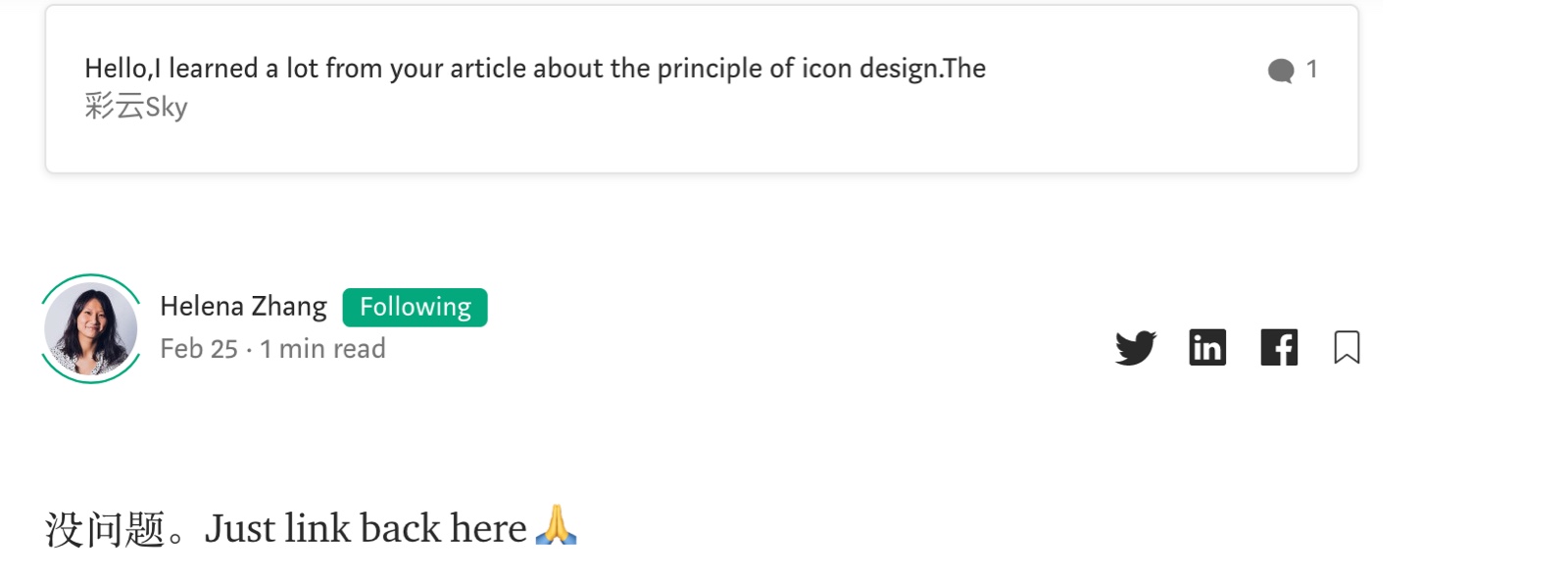This screenshot has width=1568, height=588.
Task: Click the speech bubble responses icon
Action: coord(1281,71)
